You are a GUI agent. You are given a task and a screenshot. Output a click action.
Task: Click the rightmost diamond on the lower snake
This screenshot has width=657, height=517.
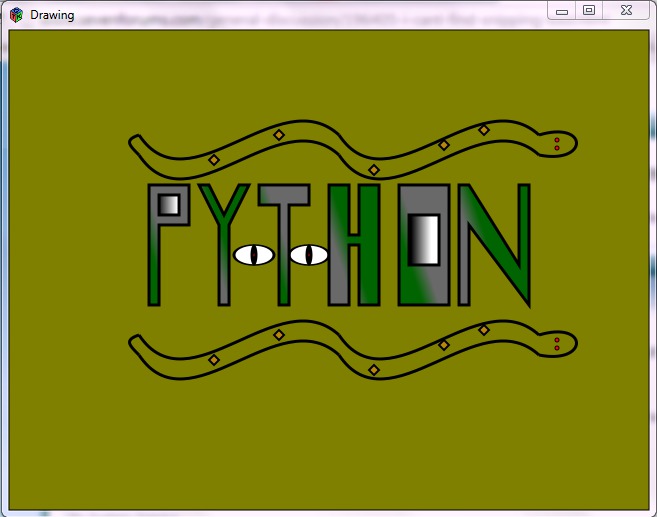point(484,330)
